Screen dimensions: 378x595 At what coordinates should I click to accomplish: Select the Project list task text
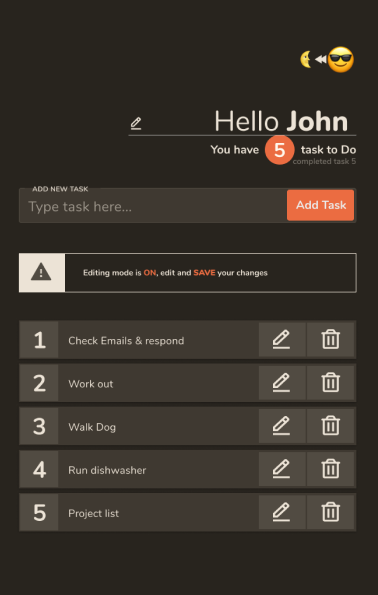point(93,514)
